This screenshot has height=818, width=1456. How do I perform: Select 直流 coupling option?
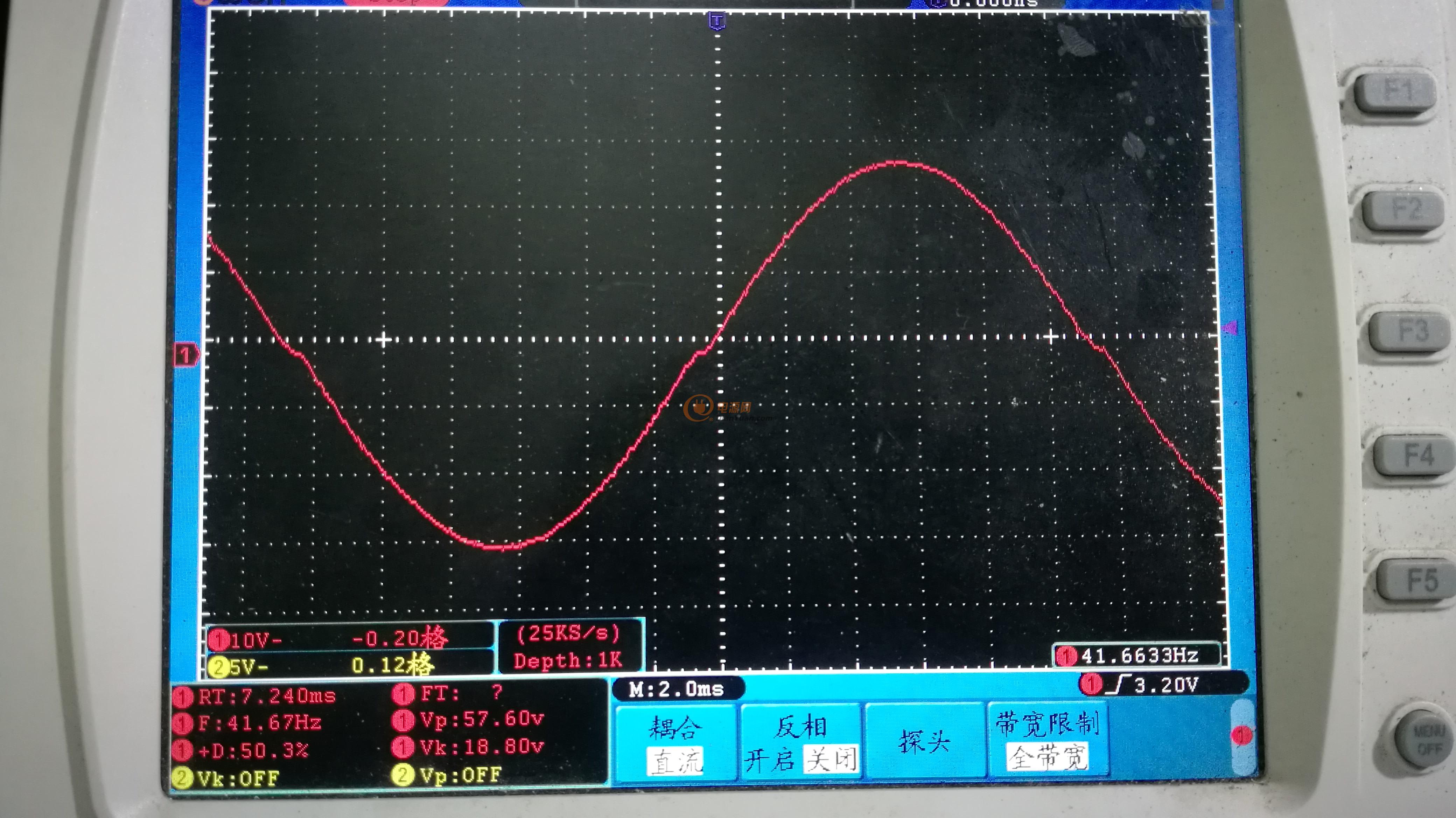(675, 761)
